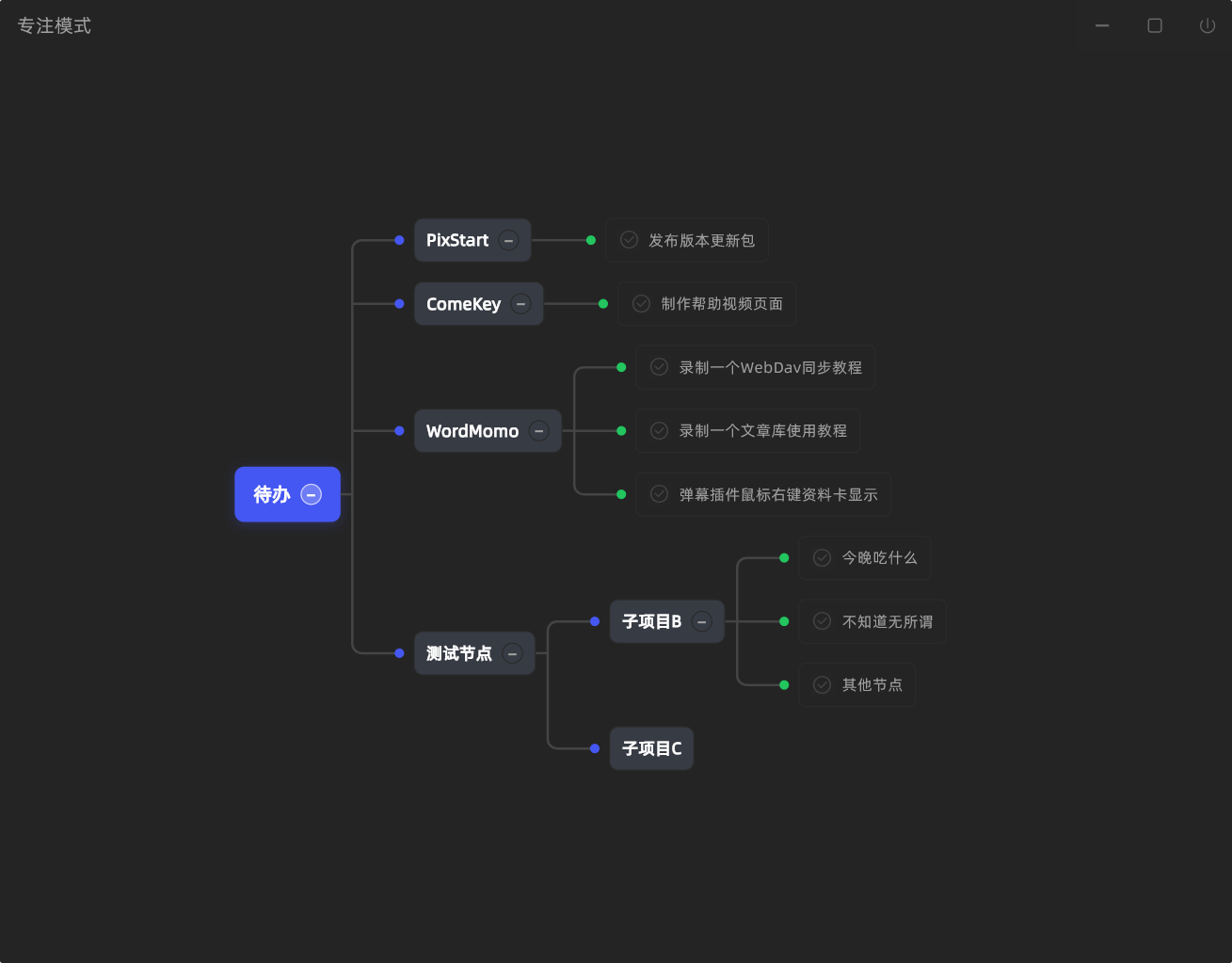Click the 录制一个文章库使用教程 text
The width and height of the screenshot is (1232, 963).
tap(763, 431)
